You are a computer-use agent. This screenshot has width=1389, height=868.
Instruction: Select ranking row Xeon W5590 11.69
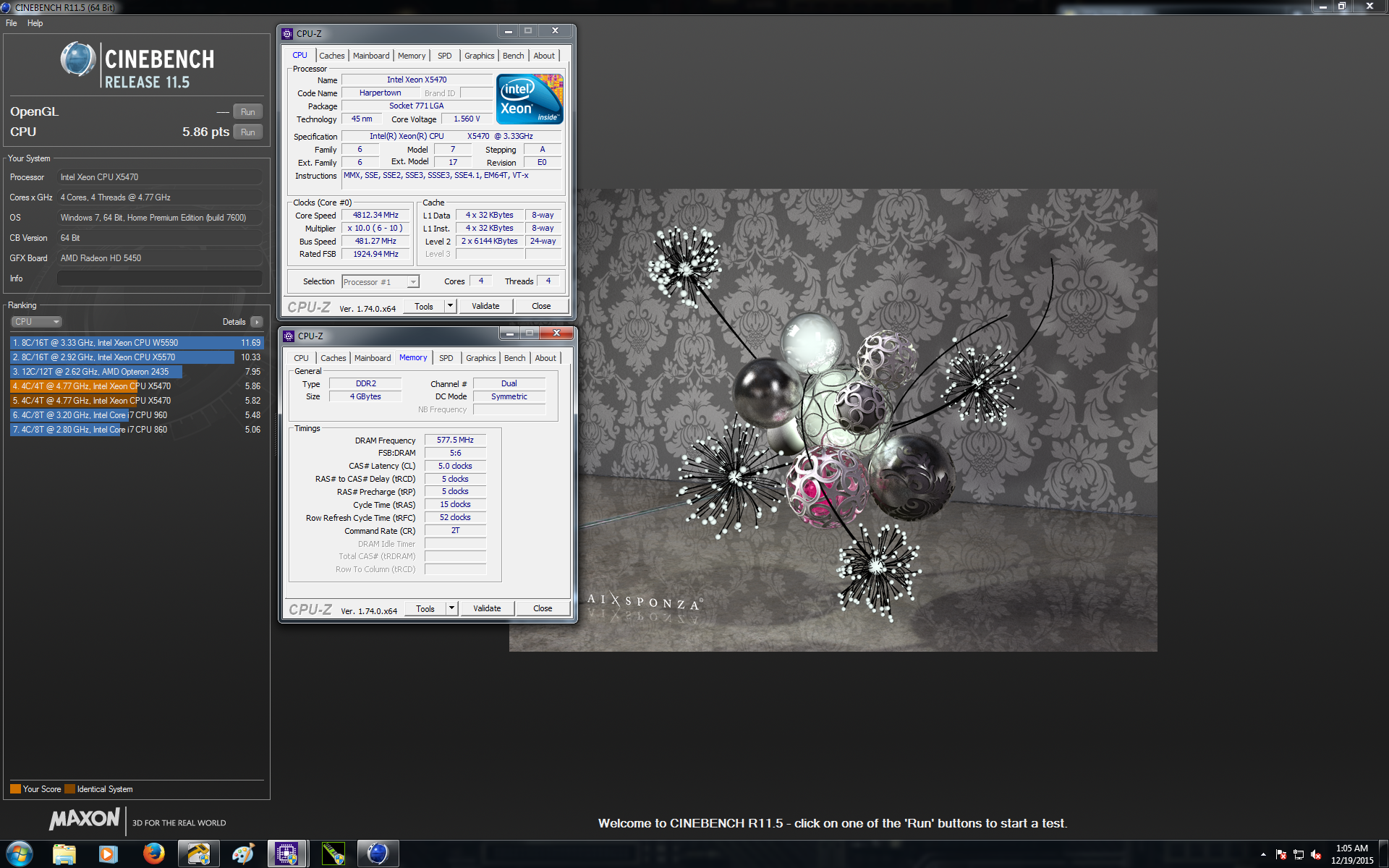[137, 343]
